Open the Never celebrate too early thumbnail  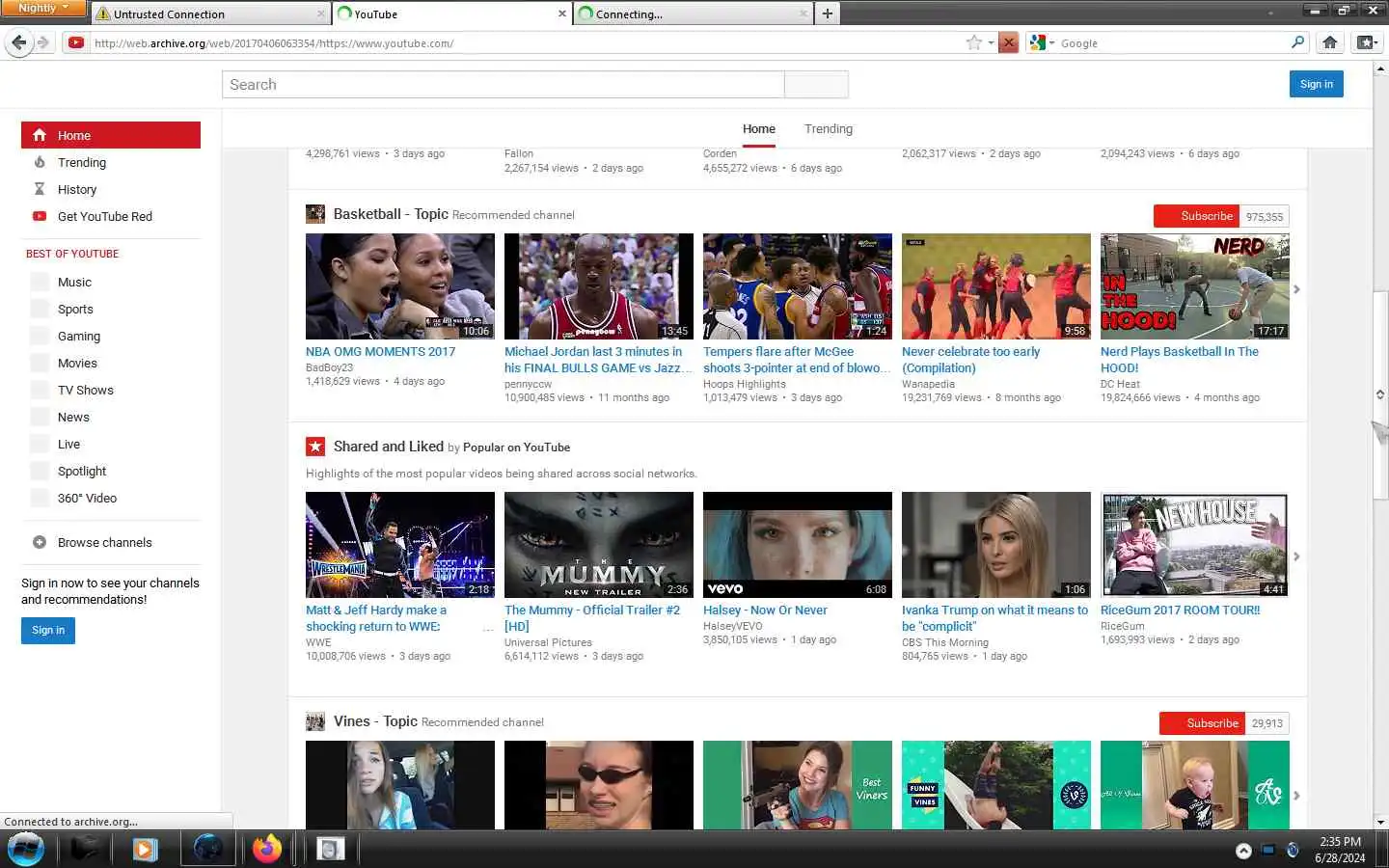pyautogui.click(x=996, y=286)
